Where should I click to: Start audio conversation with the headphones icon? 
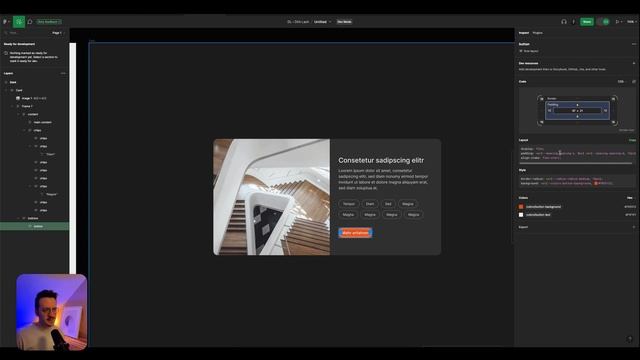coord(564,22)
